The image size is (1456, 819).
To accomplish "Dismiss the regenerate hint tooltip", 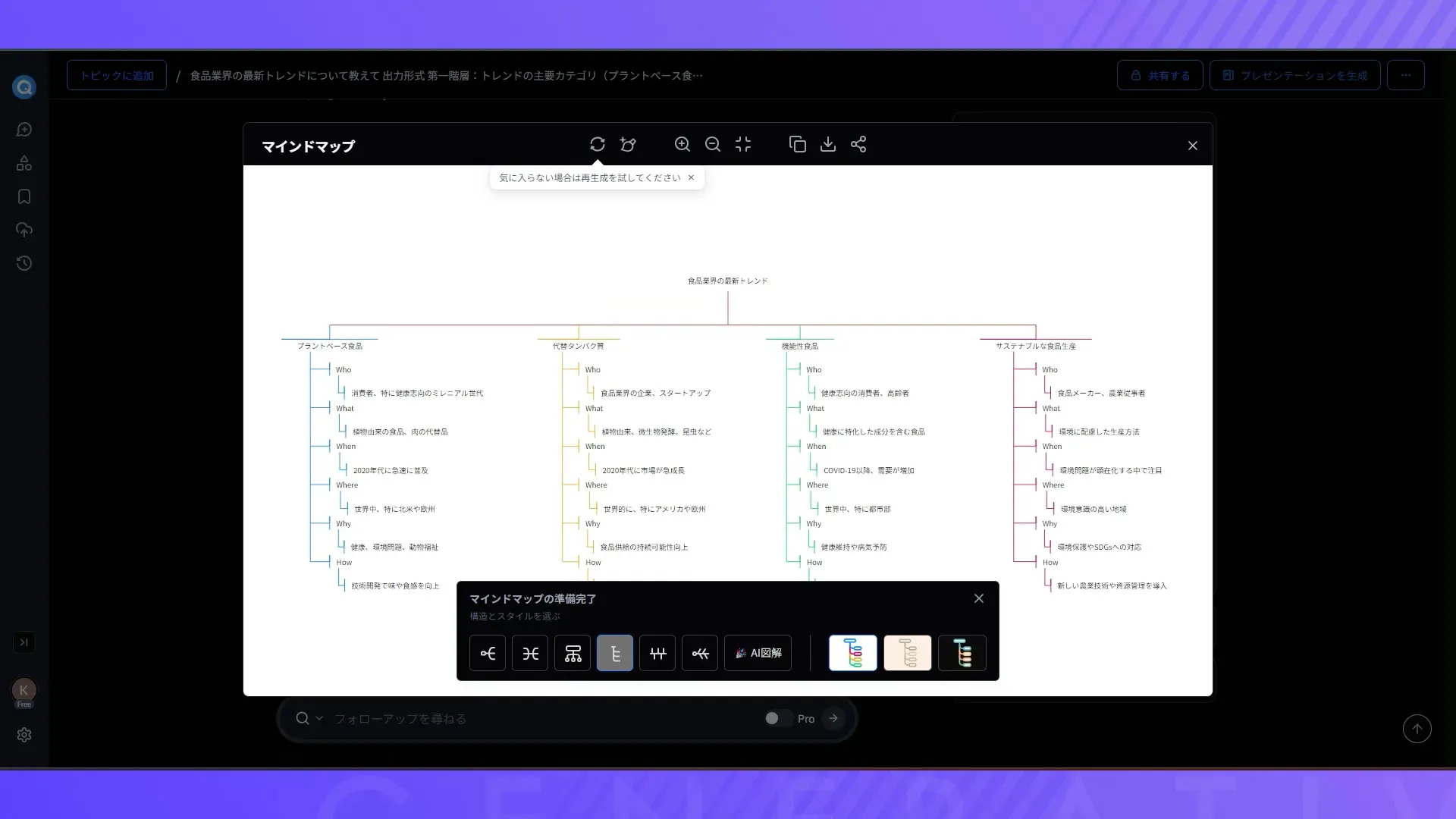I will (691, 177).
